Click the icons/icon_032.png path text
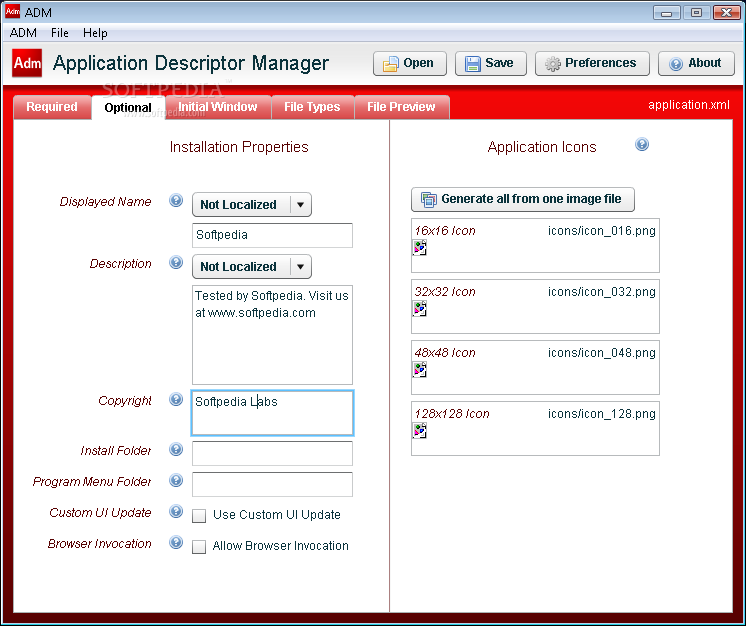The width and height of the screenshot is (746, 626). click(601, 292)
